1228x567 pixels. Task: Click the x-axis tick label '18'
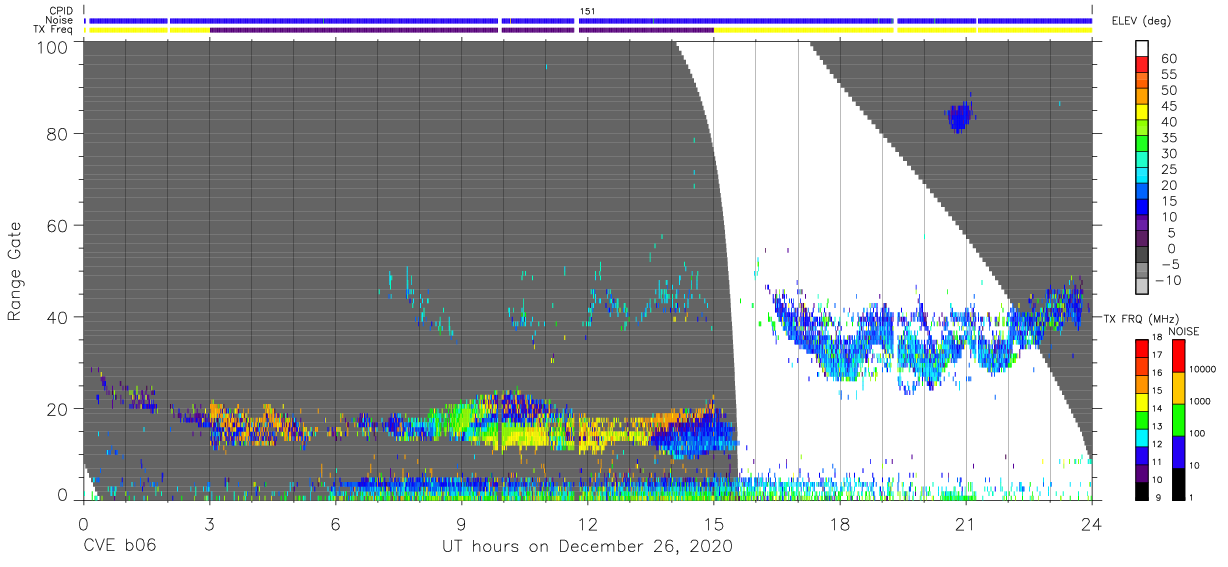(x=839, y=524)
